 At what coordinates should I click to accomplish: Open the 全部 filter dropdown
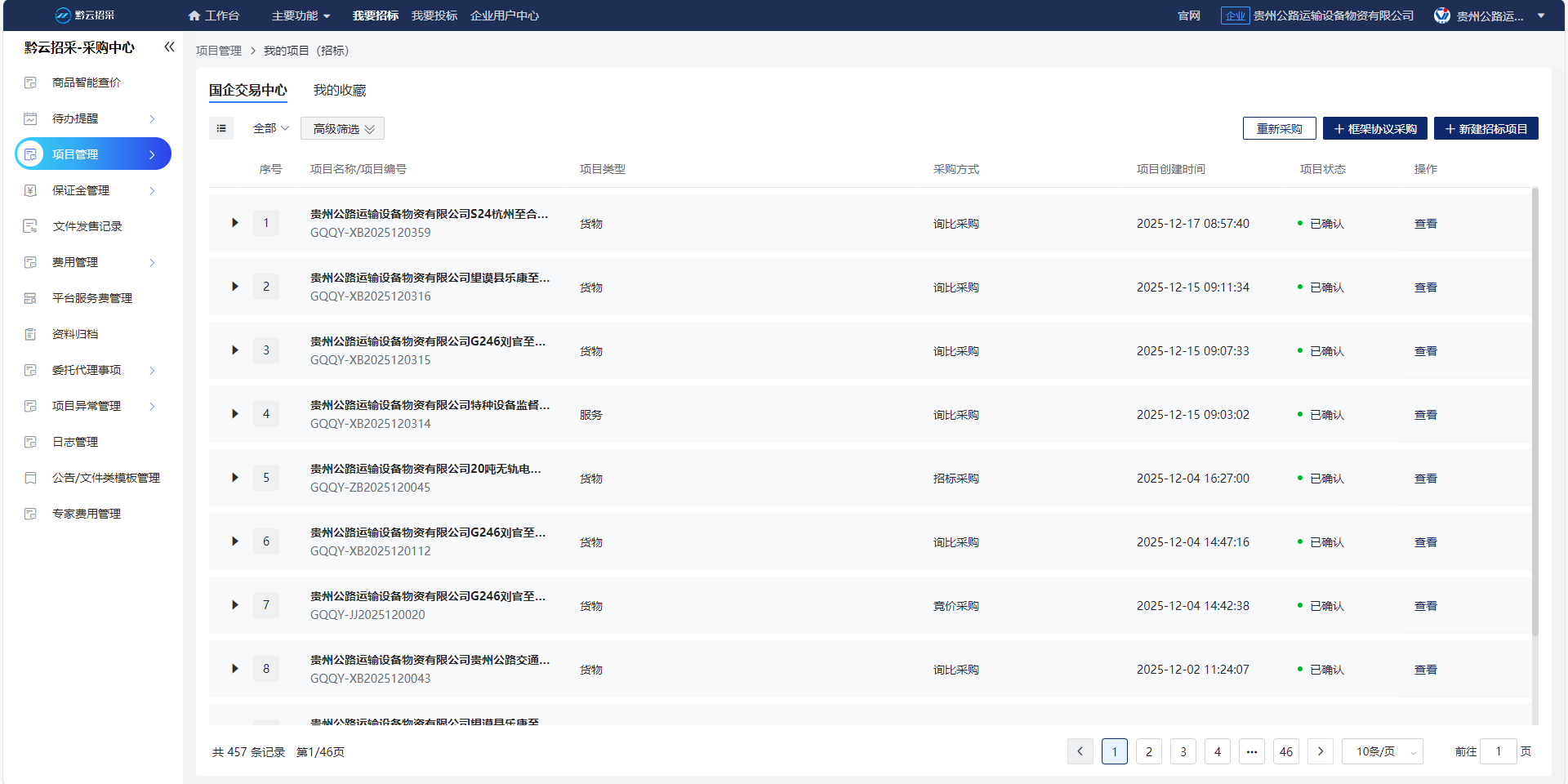coord(271,128)
